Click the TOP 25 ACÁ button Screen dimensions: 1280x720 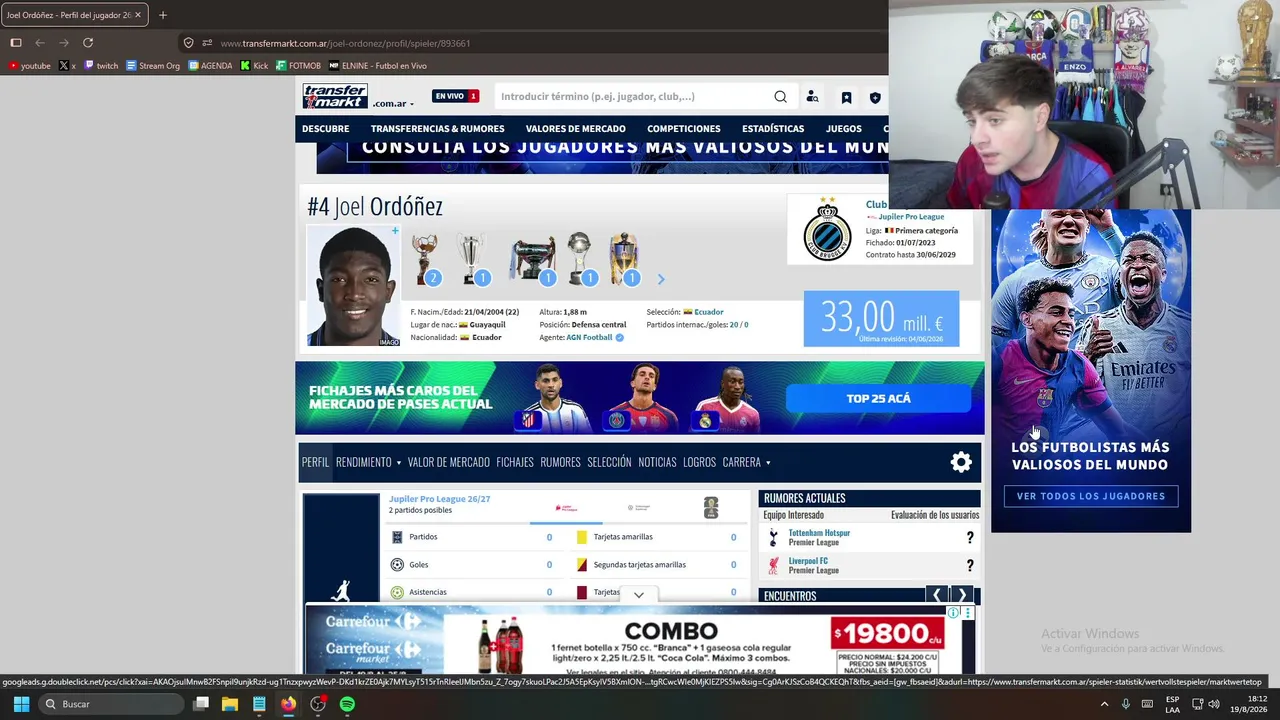click(x=878, y=398)
